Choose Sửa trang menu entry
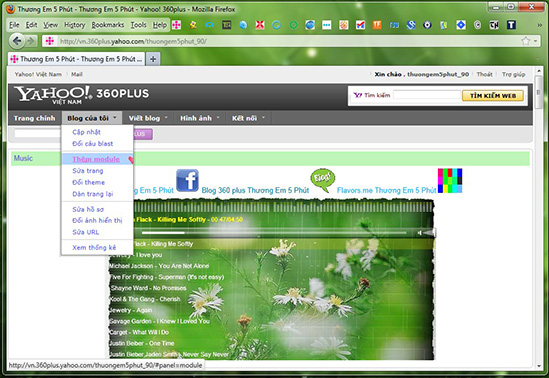The height and width of the screenshot is (378, 549). coord(88,171)
